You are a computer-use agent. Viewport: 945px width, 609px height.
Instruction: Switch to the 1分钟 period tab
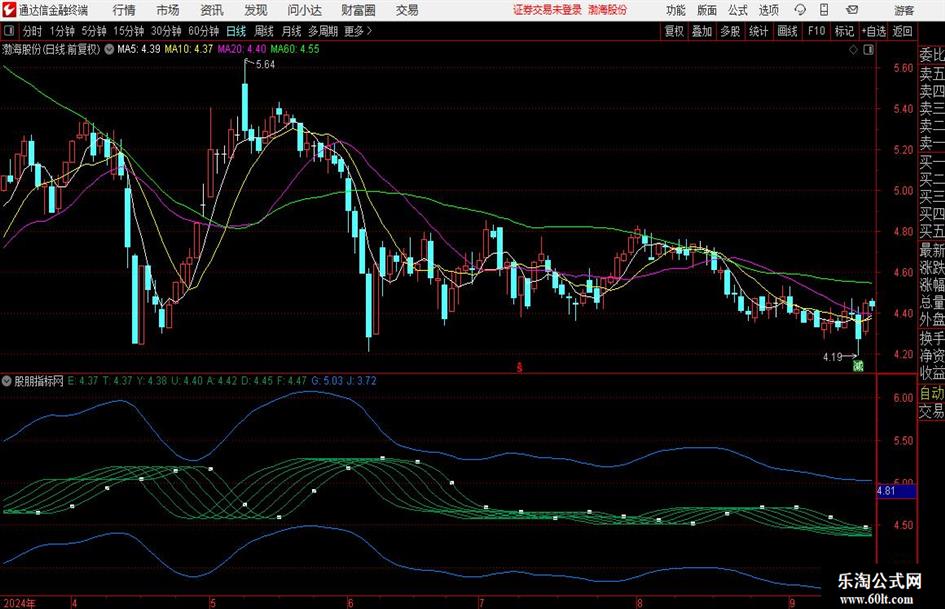pyautogui.click(x=62, y=31)
